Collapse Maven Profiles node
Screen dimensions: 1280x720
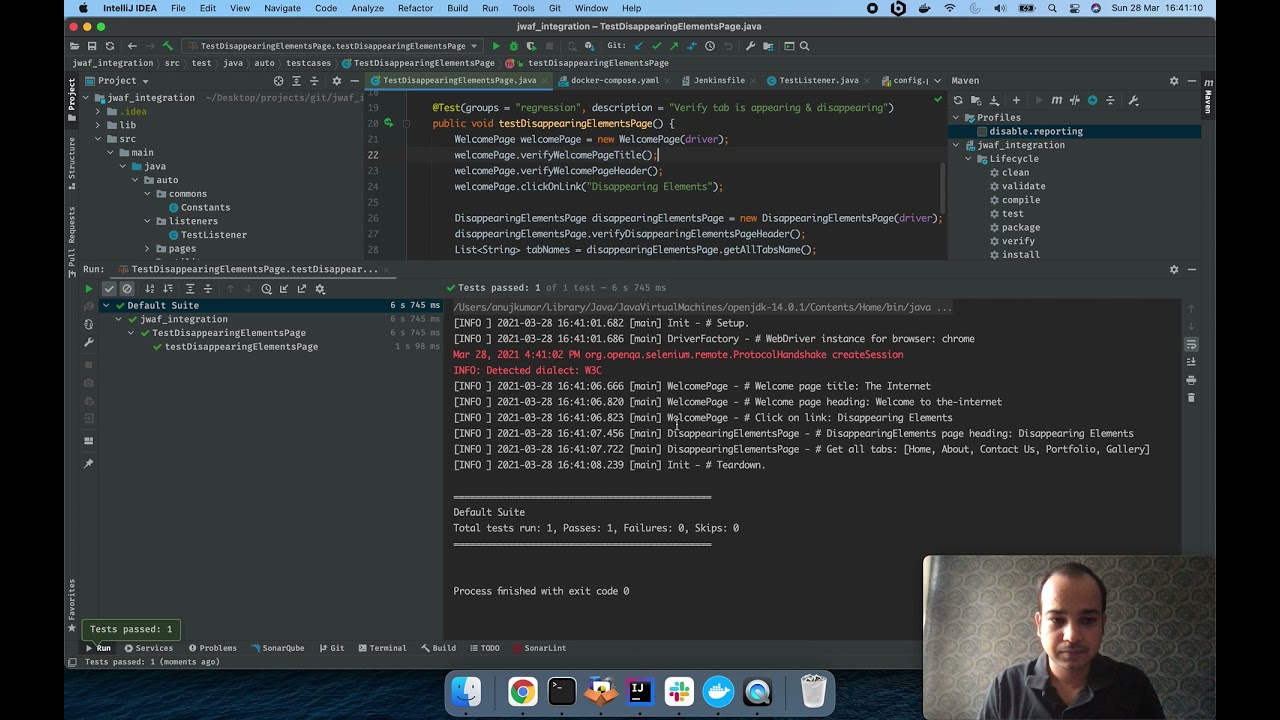956,118
